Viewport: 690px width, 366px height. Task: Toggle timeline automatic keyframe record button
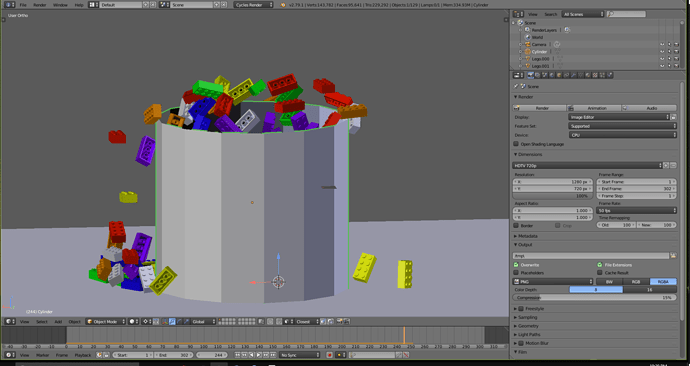pyautogui.click(x=329, y=355)
